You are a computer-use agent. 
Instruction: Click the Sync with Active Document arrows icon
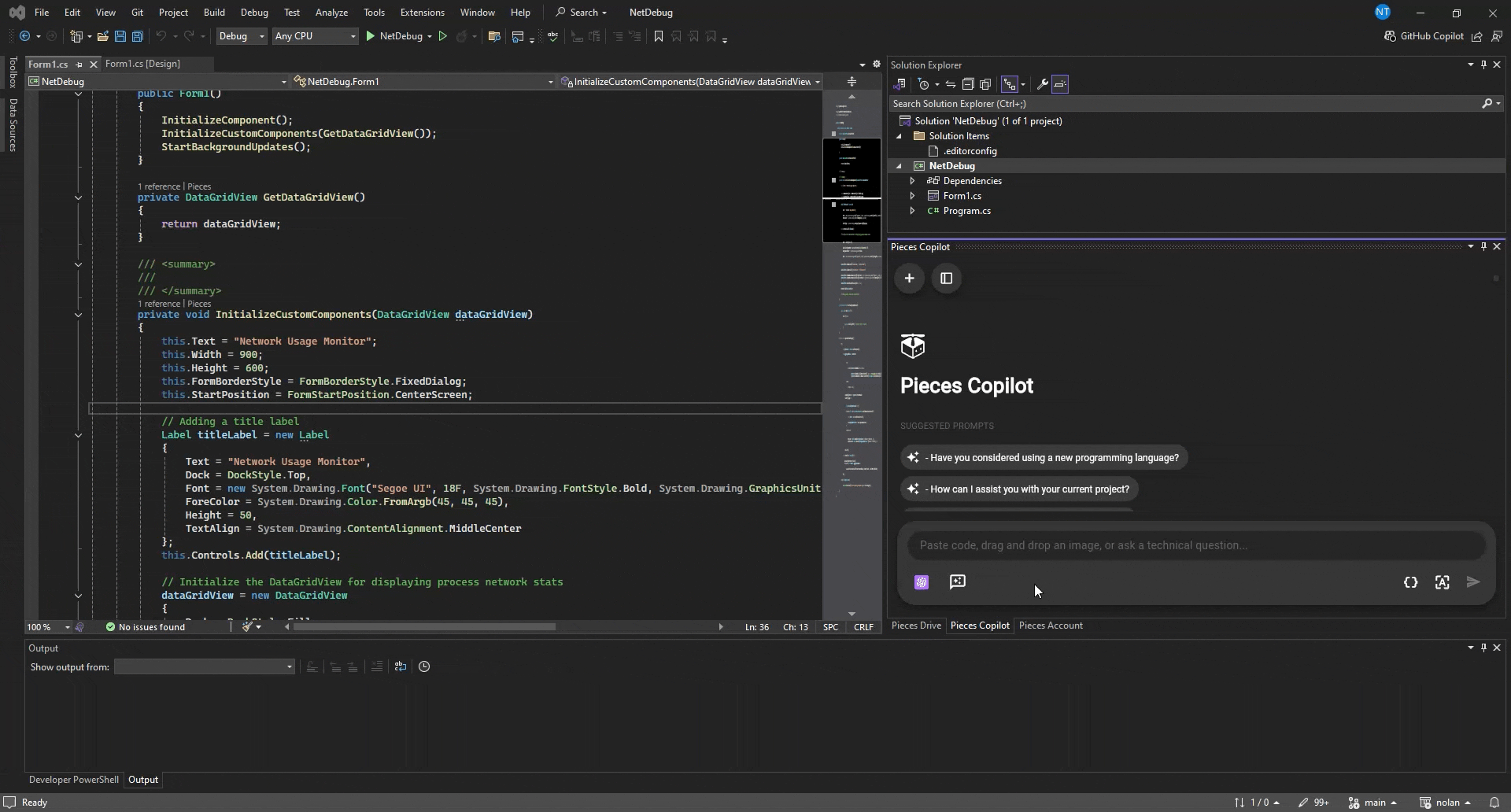point(951,84)
